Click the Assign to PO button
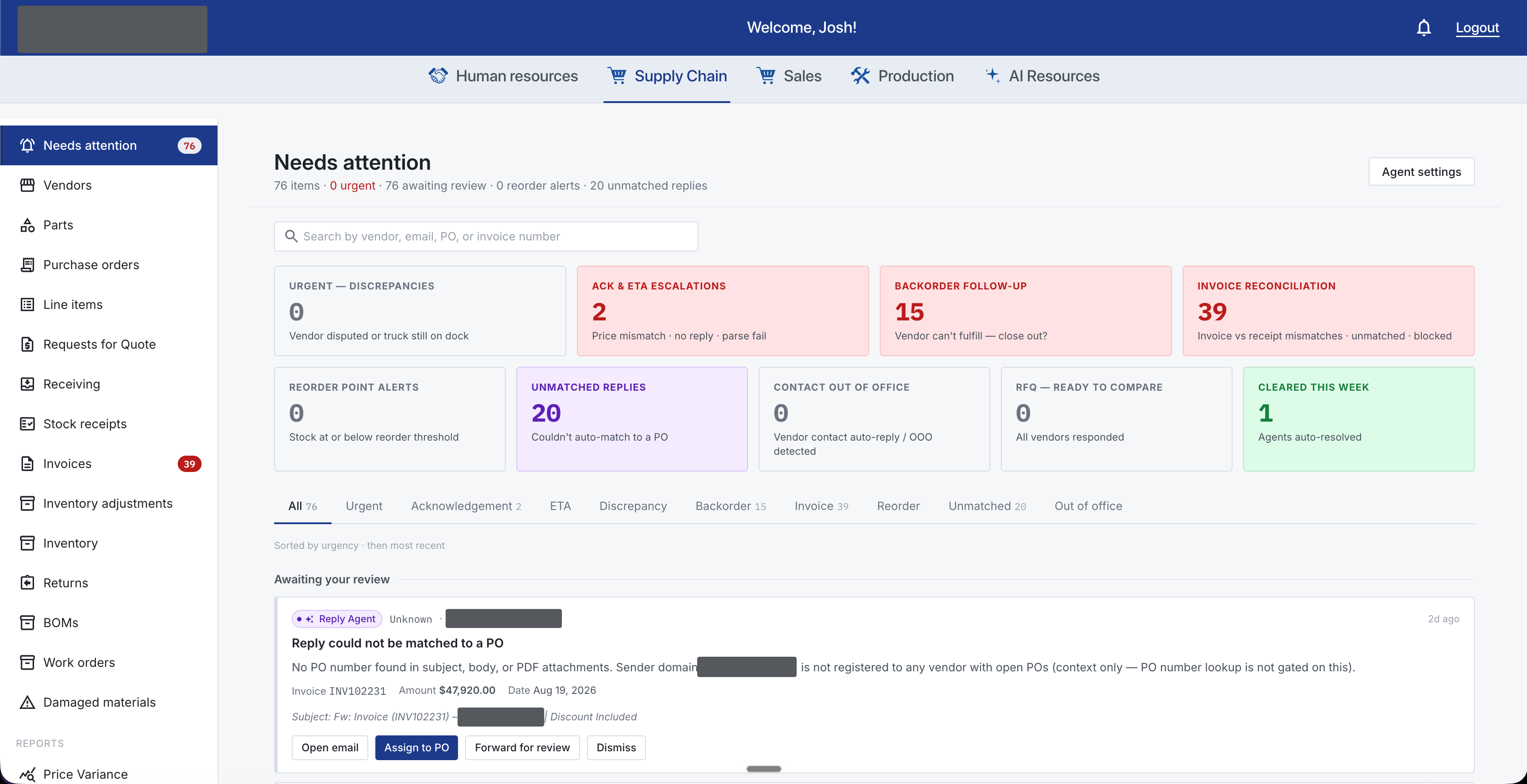 416,747
